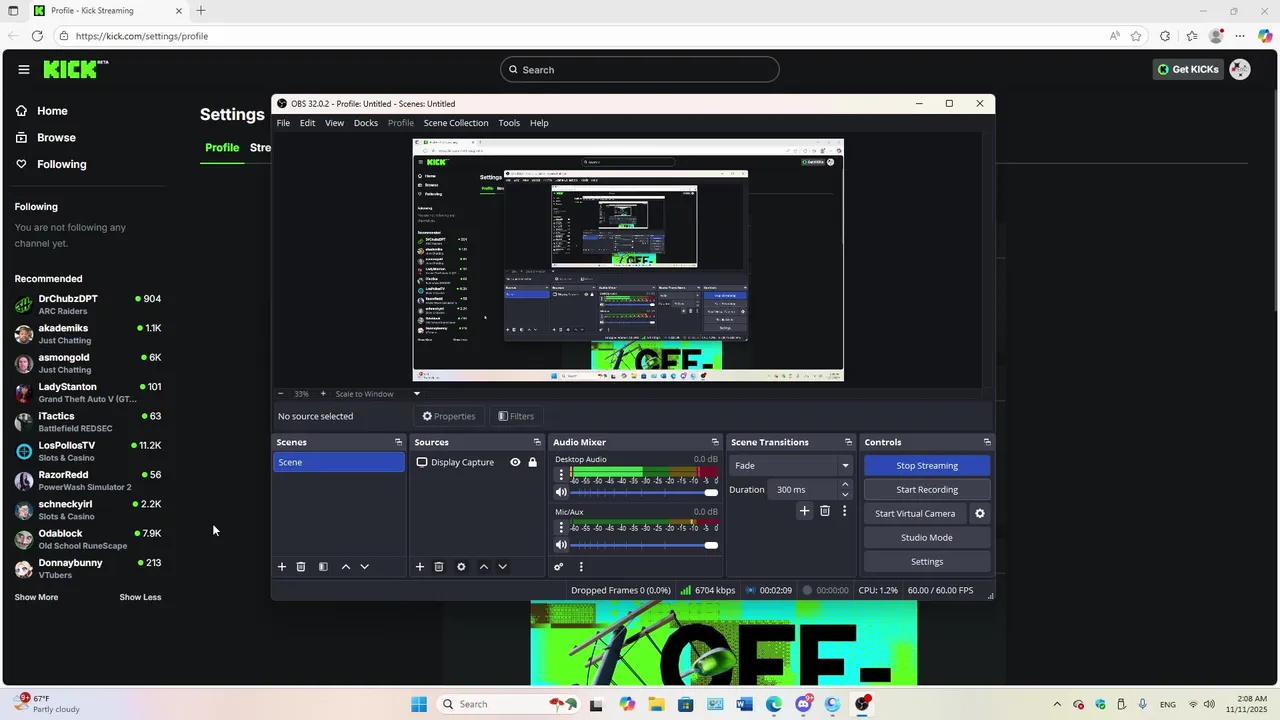
Task: Open advanced audio properties gears icon
Action: (x=559, y=567)
